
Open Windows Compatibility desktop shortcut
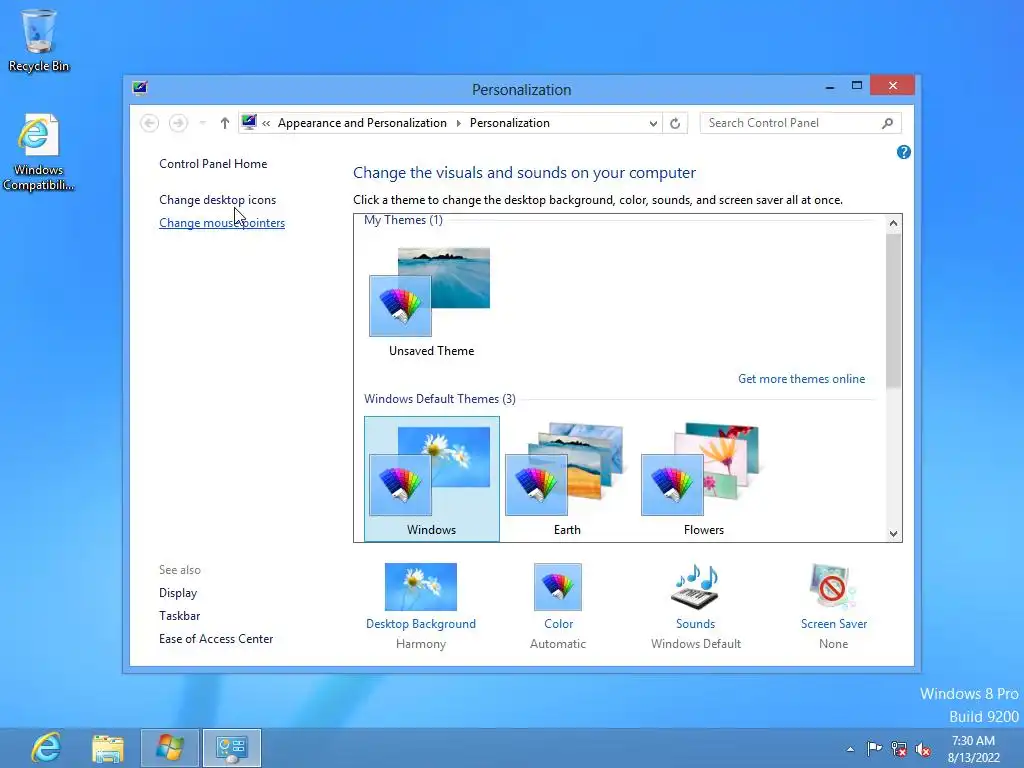tap(39, 153)
